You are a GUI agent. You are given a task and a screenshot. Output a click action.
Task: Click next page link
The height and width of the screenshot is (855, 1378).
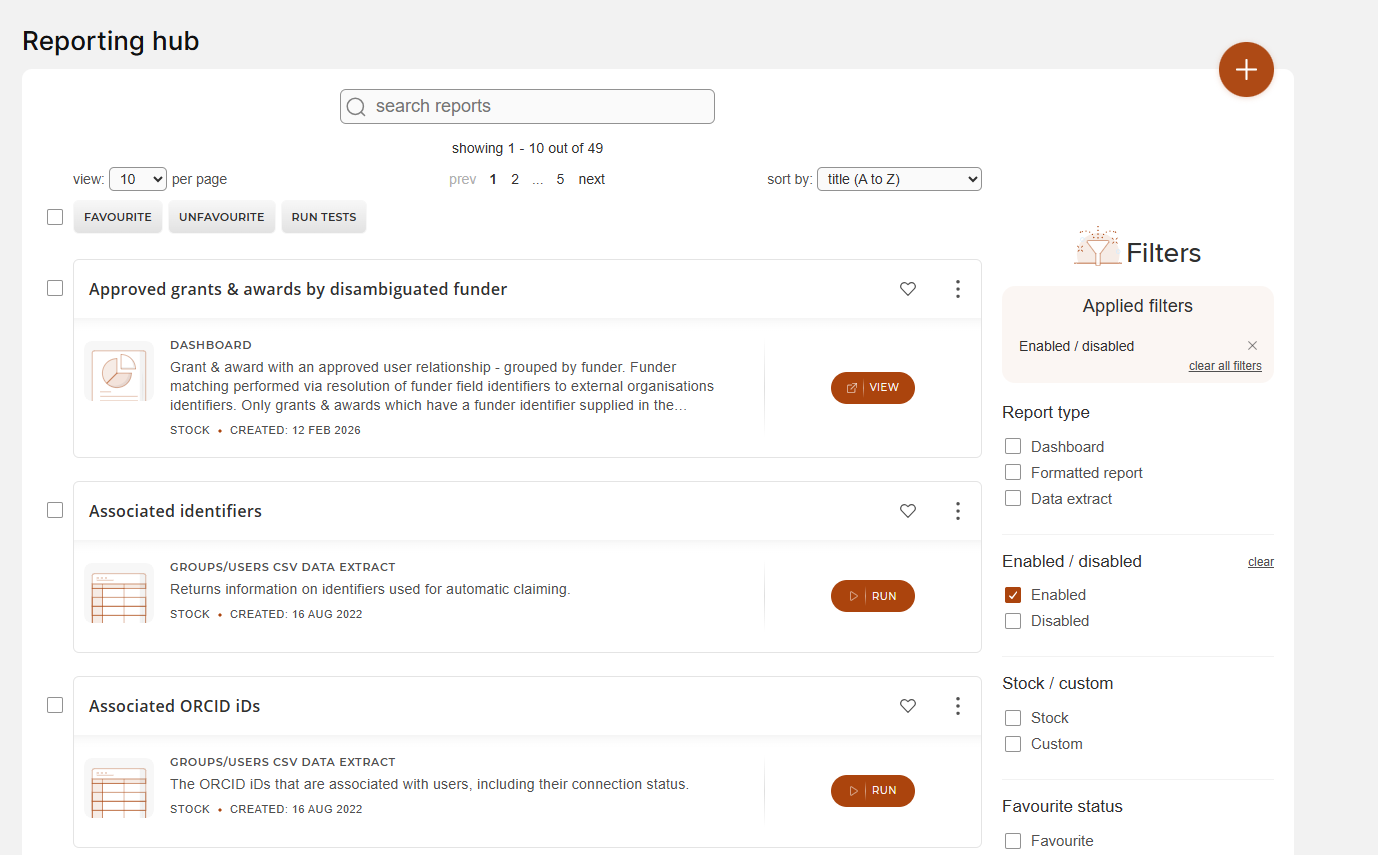pyautogui.click(x=592, y=179)
